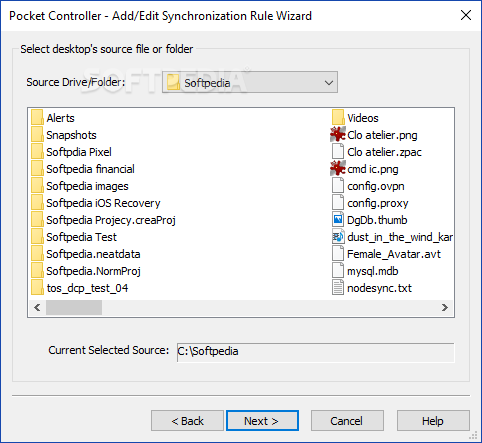Click the Snapshots folder icon
The width and height of the screenshot is (482, 443).
37,135
